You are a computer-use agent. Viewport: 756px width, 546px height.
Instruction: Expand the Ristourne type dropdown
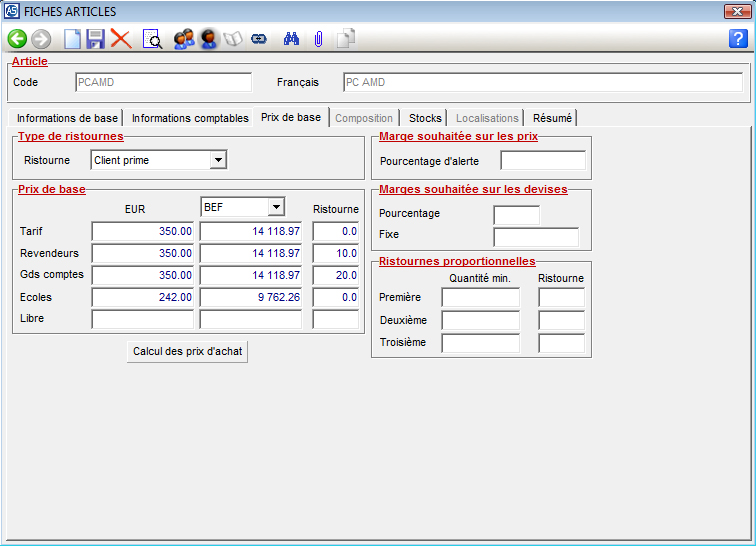tap(218, 160)
